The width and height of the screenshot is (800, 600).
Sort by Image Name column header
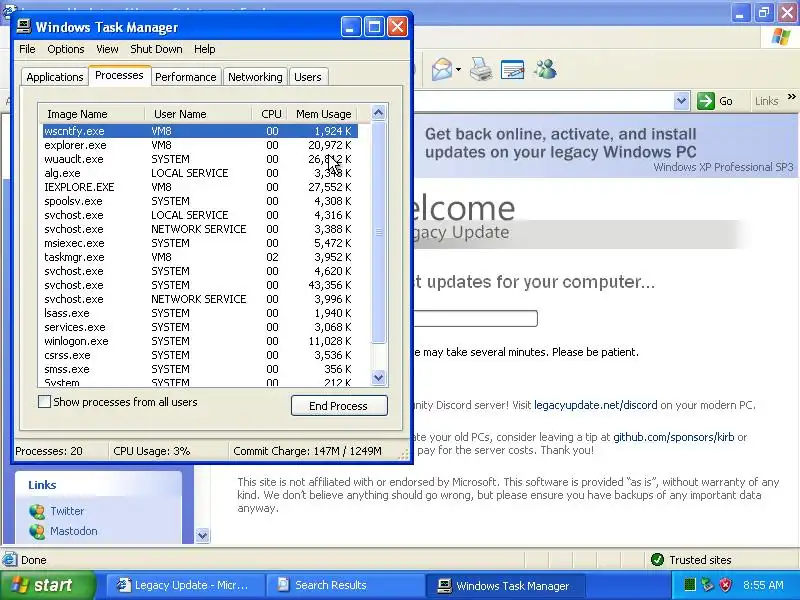point(93,114)
